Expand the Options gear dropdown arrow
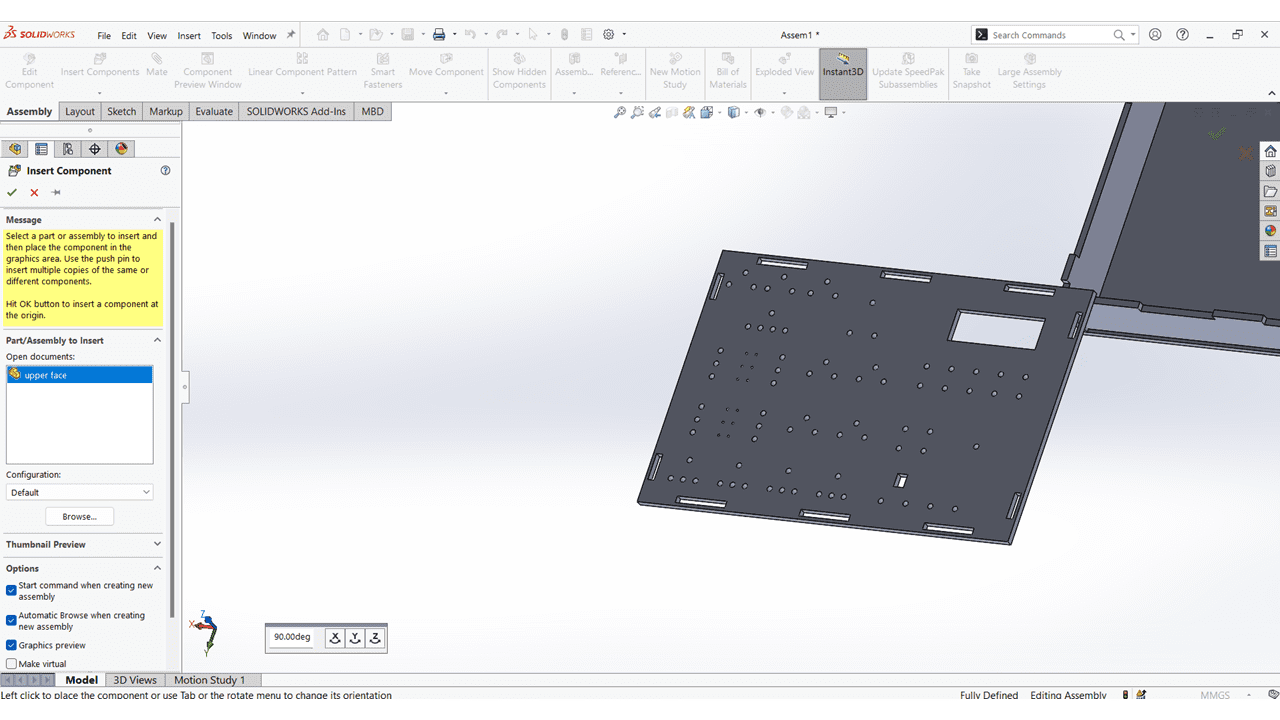The width and height of the screenshot is (1280, 720). click(x=624, y=35)
